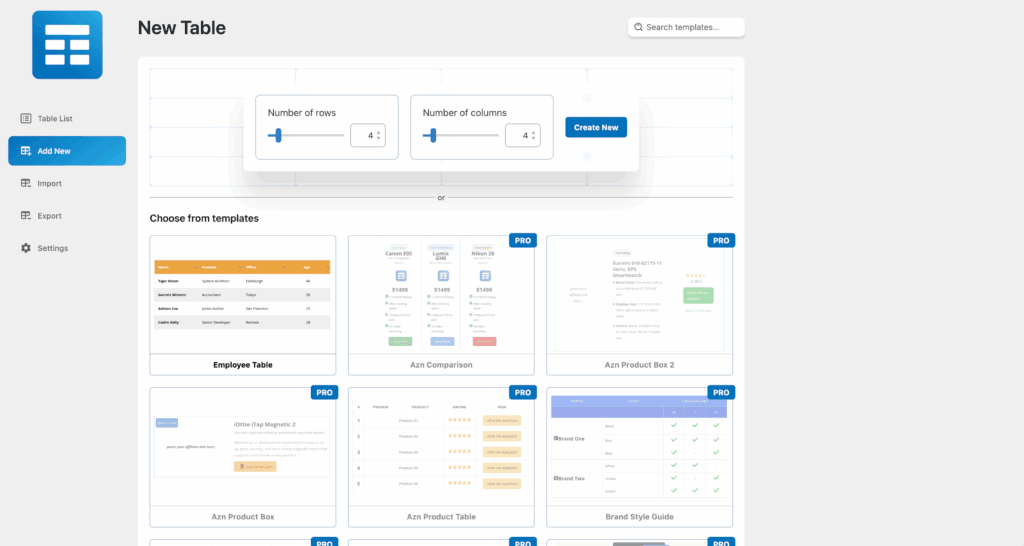The width and height of the screenshot is (1024, 546).
Task: Open the Import page
Action: coord(67,184)
